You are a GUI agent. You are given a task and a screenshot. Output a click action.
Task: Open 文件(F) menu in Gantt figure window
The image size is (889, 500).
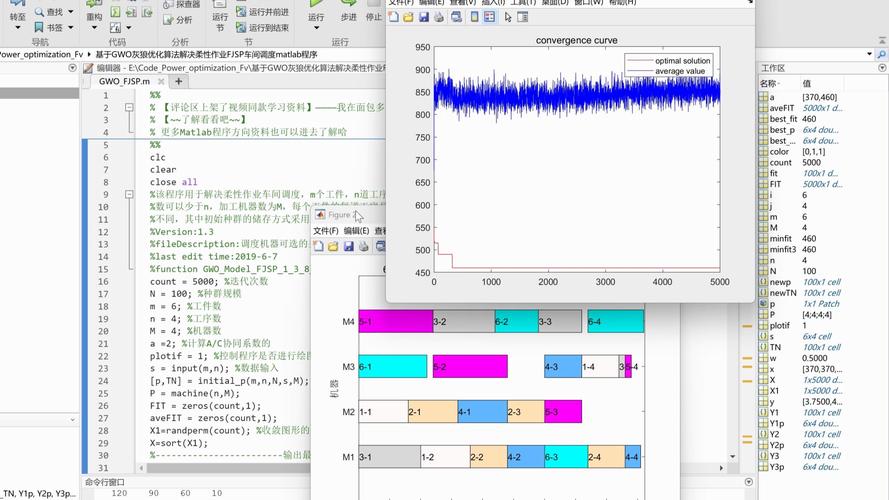[x=326, y=230]
